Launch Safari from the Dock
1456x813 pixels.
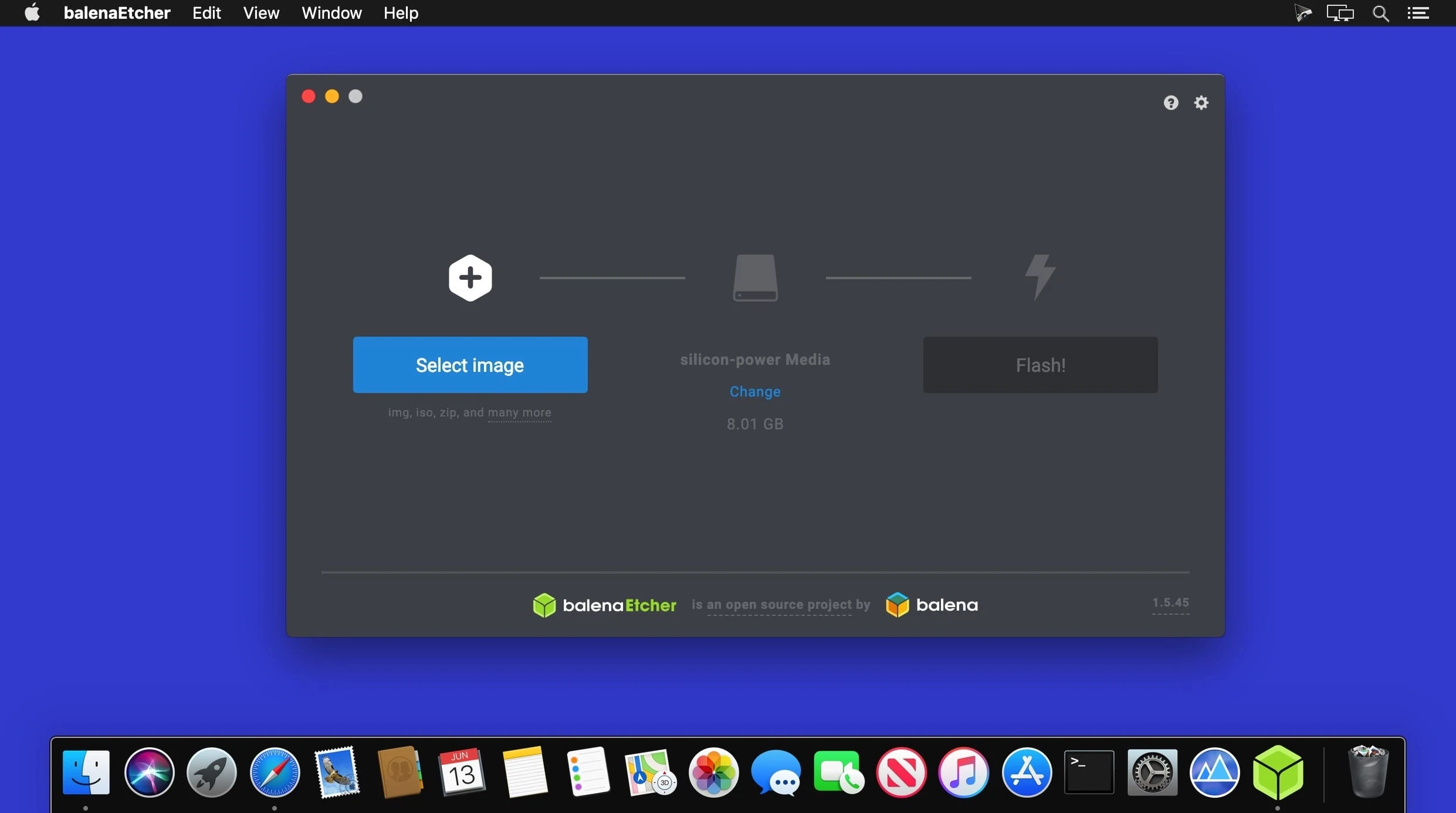pos(274,773)
